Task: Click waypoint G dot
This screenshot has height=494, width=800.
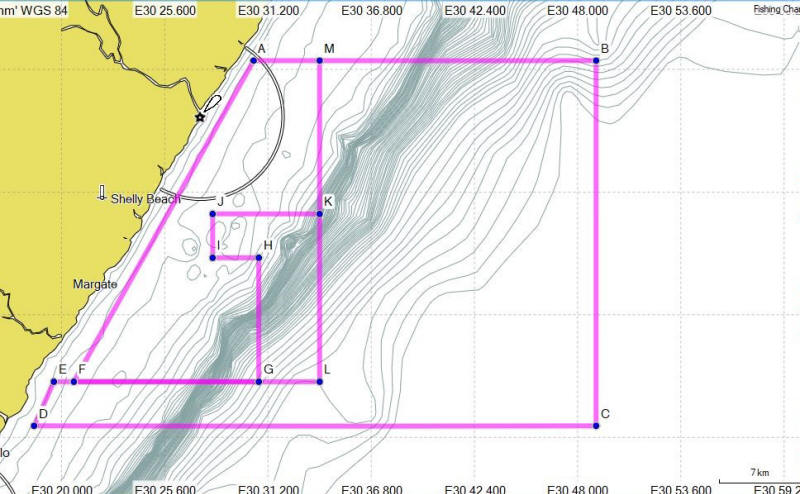Action: coord(259,382)
